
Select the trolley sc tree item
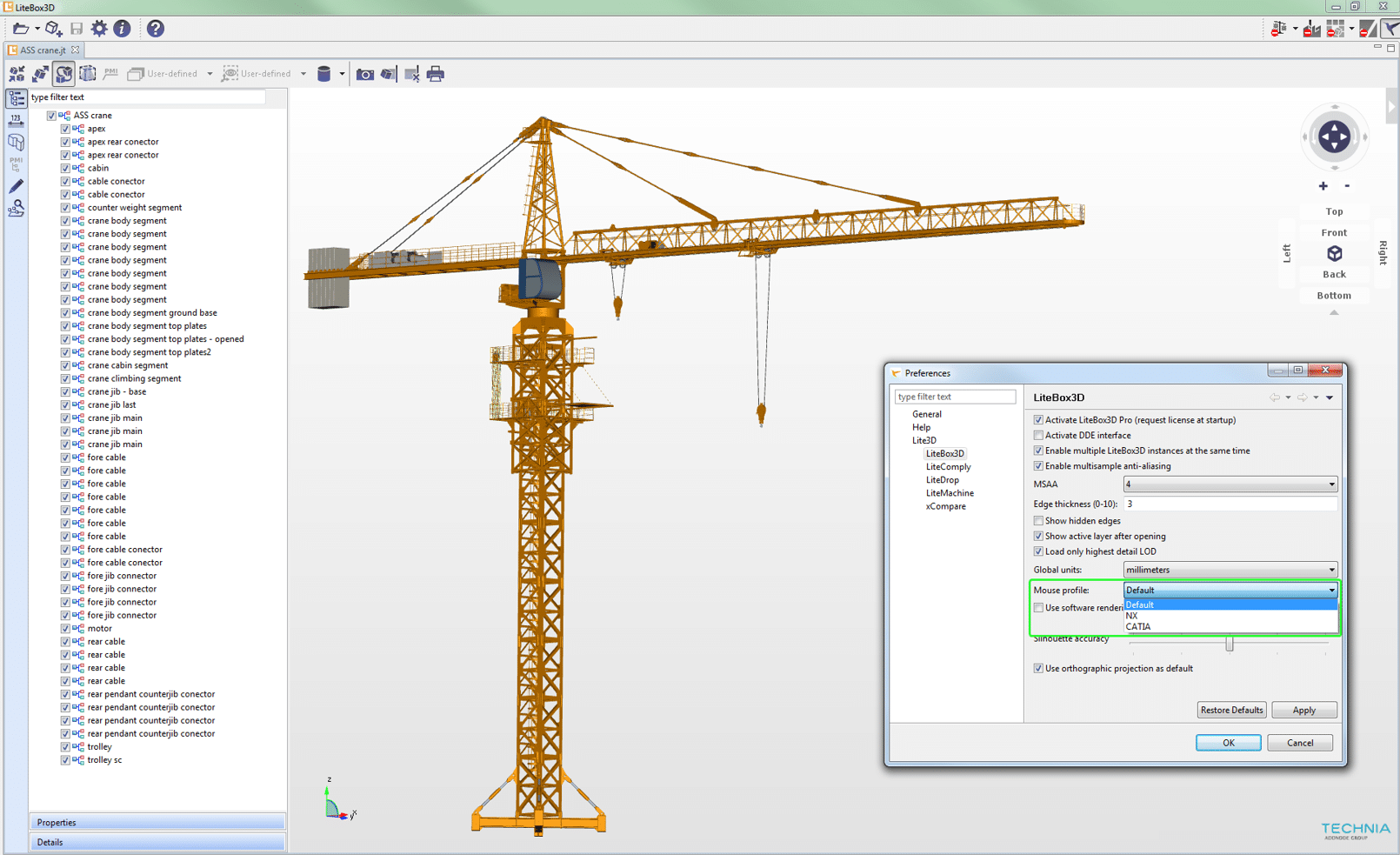coord(104,760)
